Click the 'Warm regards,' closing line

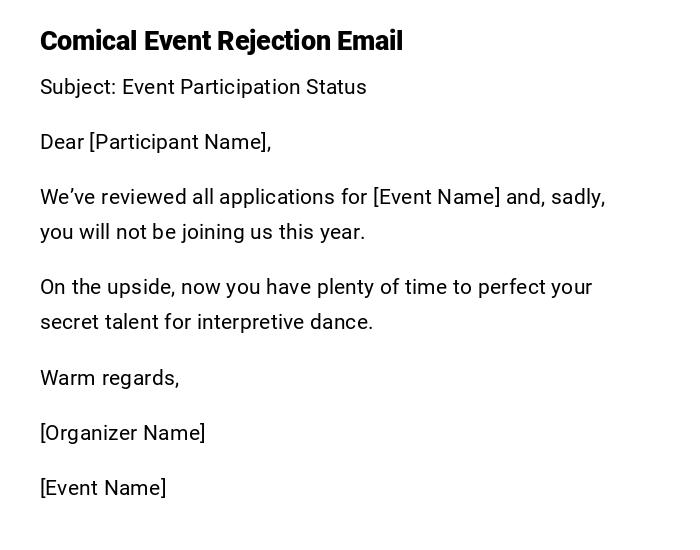[x=110, y=378]
